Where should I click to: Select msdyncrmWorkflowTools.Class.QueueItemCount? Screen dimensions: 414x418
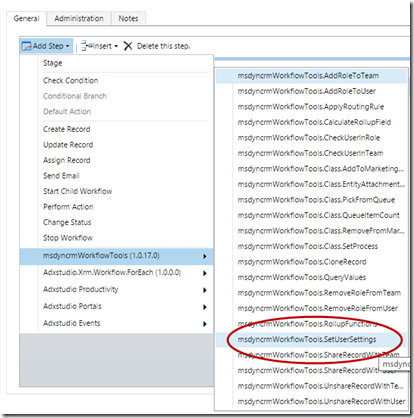(x=318, y=215)
